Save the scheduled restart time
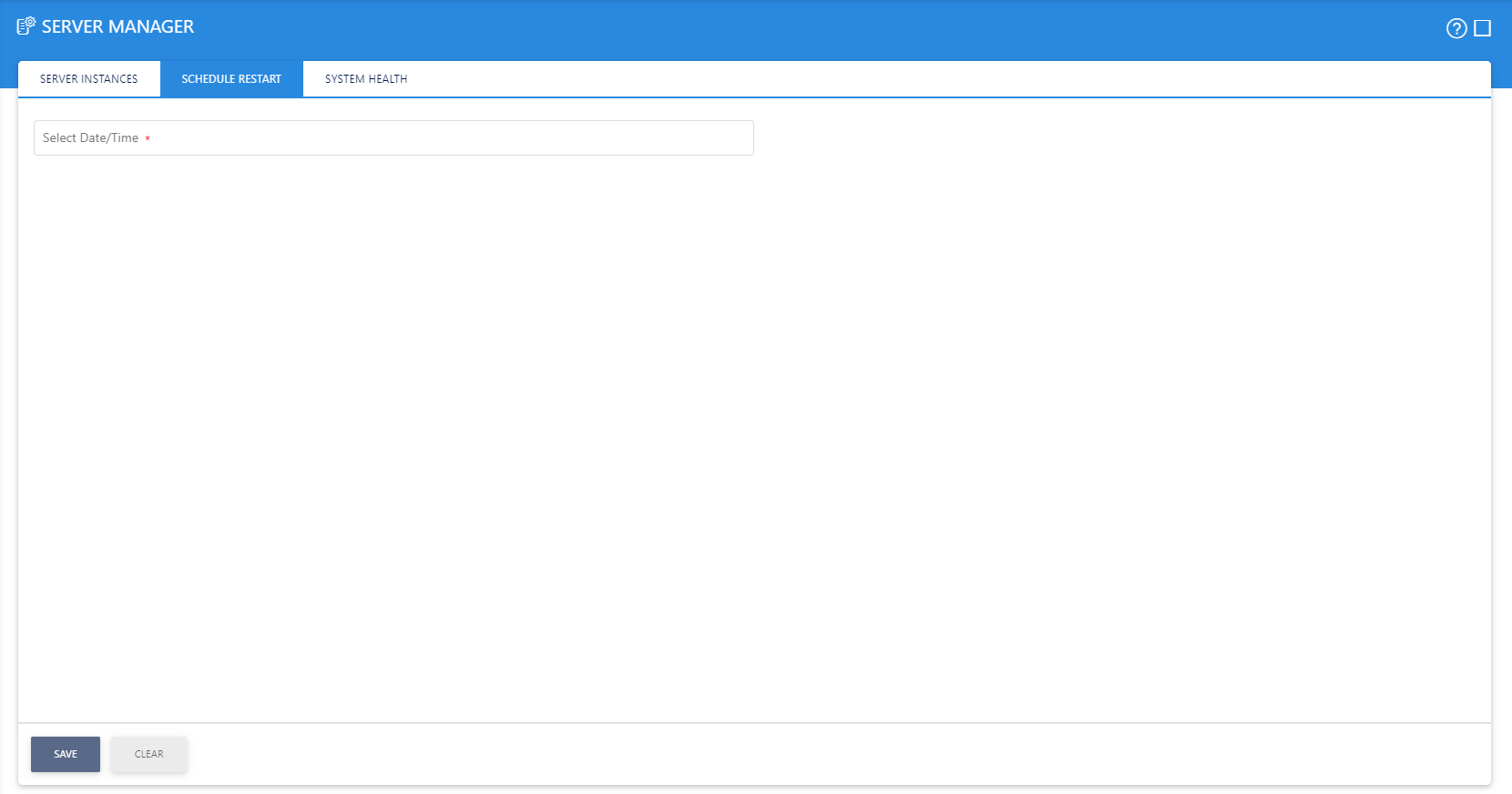The height and width of the screenshot is (794, 1512). [66, 754]
